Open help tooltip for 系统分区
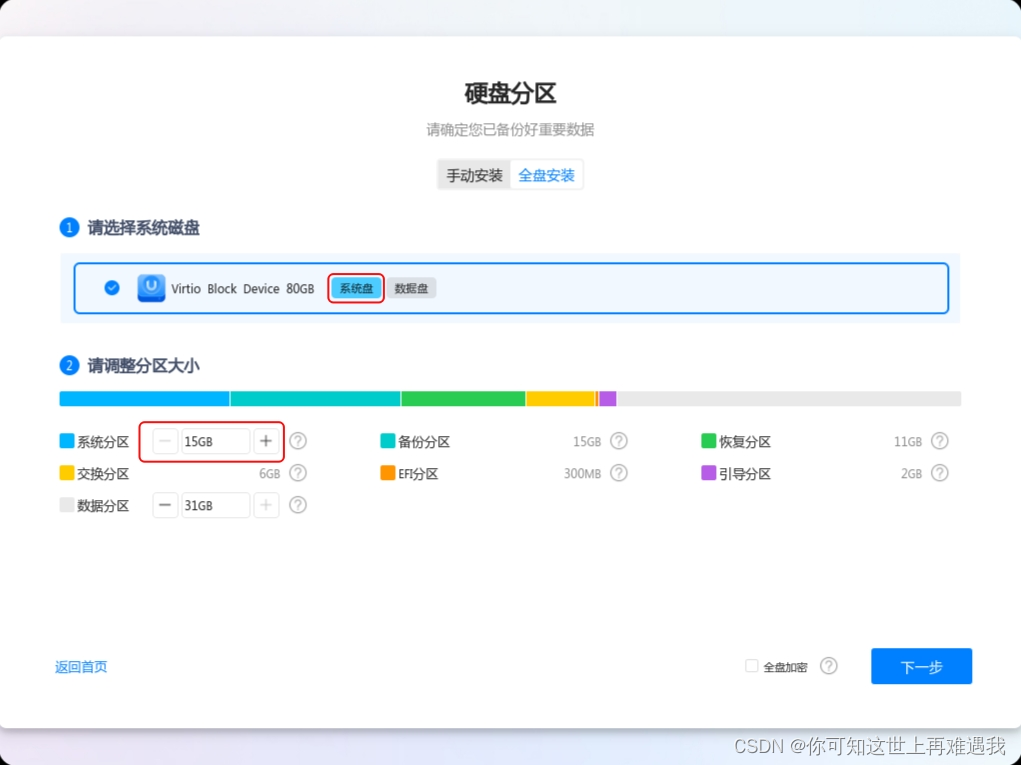This screenshot has height=765, width=1021. click(x=296, y=440)
